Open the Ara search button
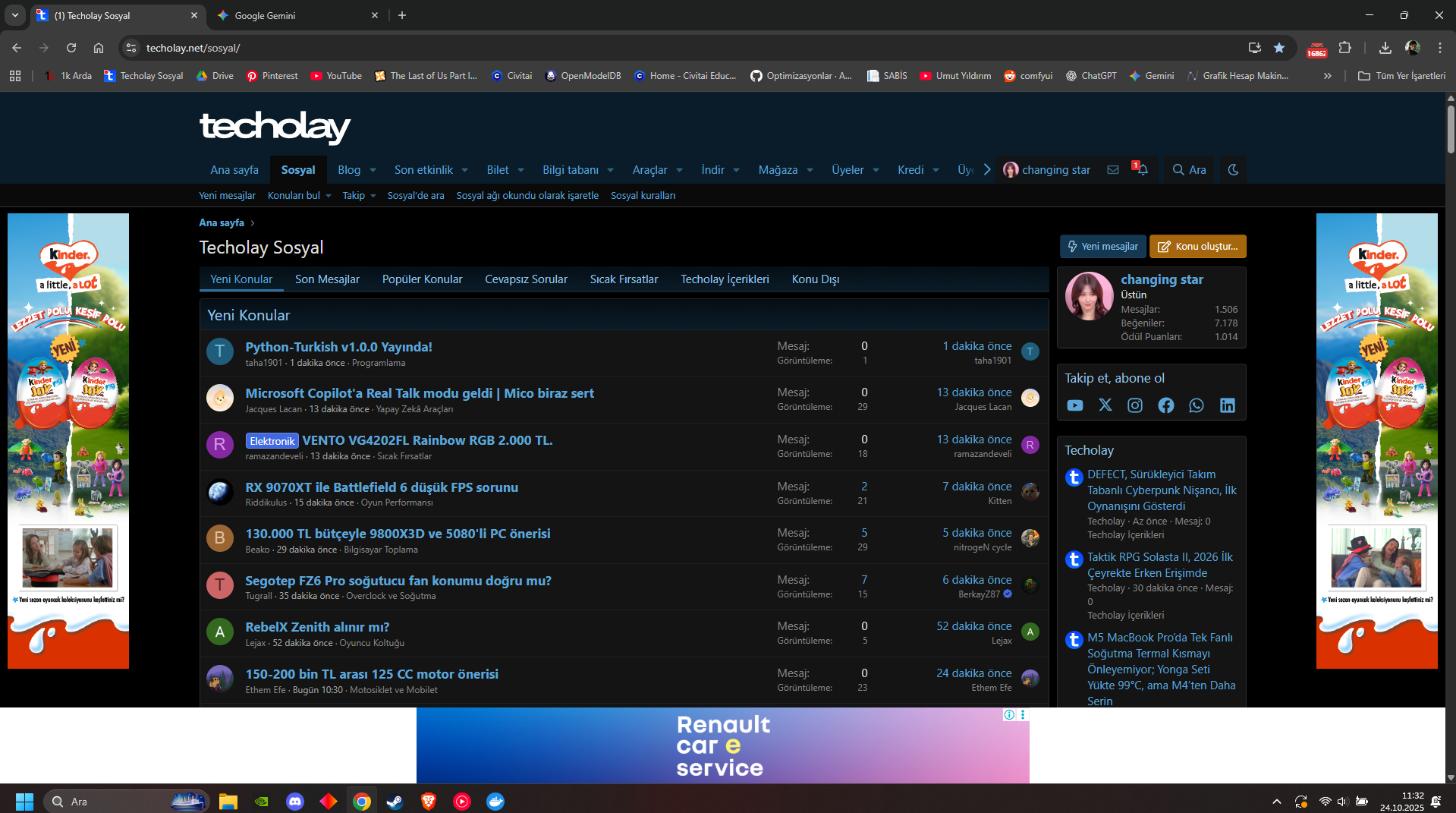 pyautogui.click(x=1189, y=170)
